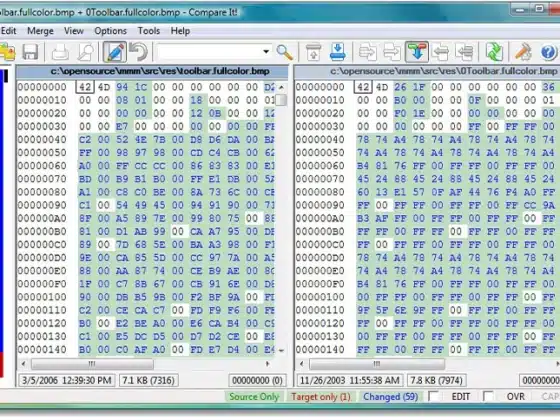Toggle the Edit mode pencil icon
The image size is (560, 420).
click(x=115, y=52)
